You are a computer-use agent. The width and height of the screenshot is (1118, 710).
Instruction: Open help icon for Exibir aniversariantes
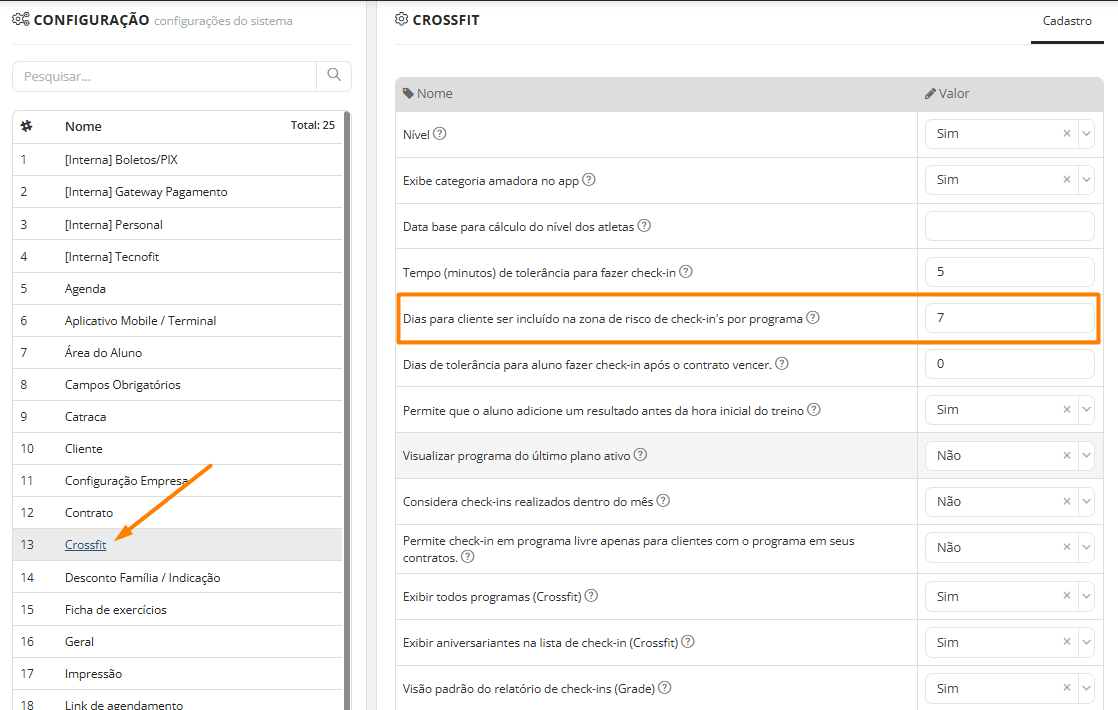click(x=687, y=642)
